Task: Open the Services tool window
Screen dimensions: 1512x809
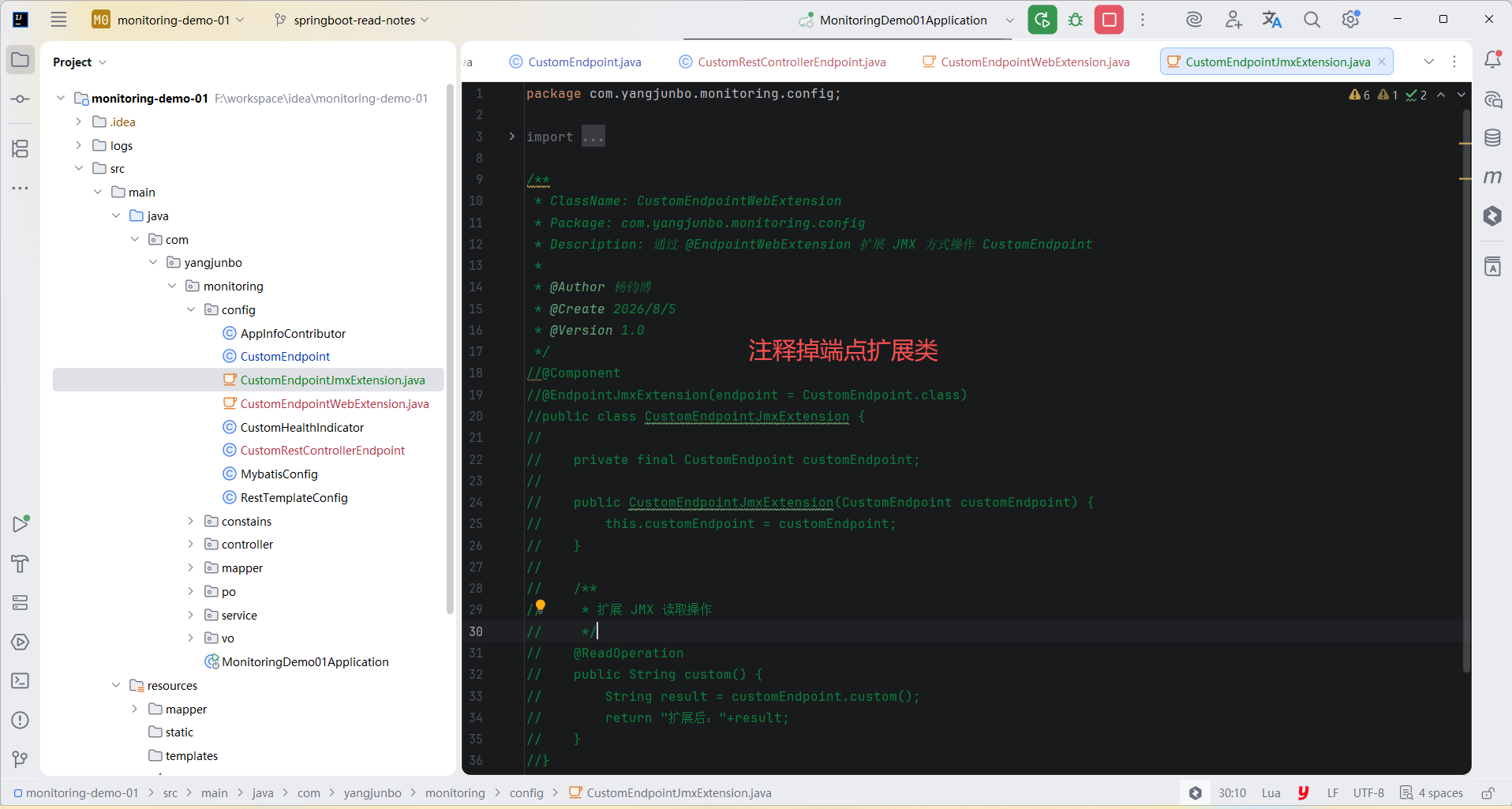Action: coord(21,603)
